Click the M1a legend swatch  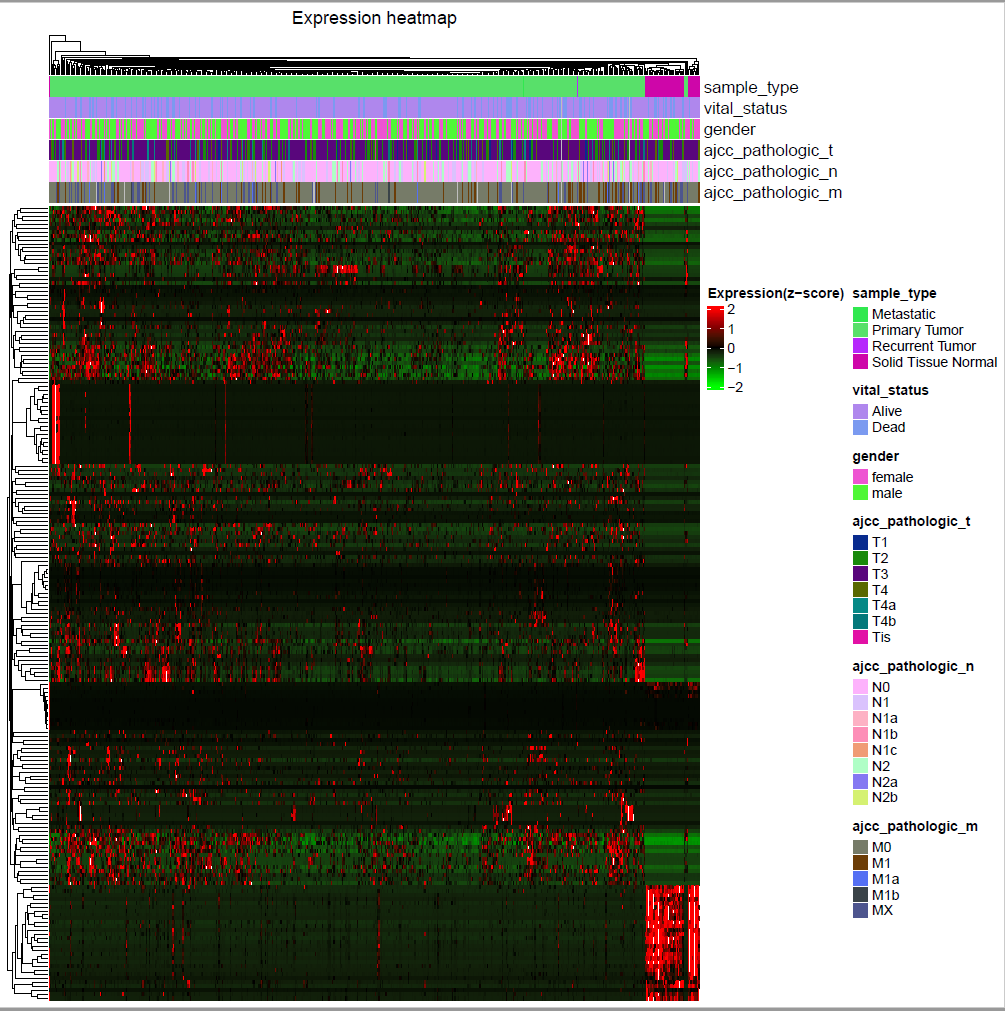860,879
